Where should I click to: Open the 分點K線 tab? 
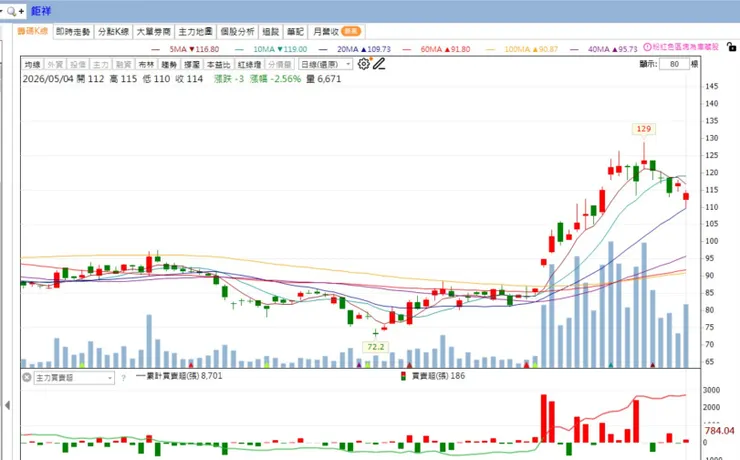click(x=113, y=32)
